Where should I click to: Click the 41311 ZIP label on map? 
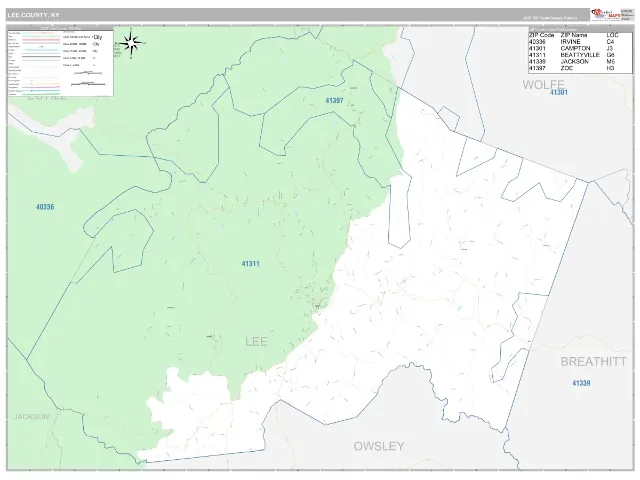(x=250, y=264)
